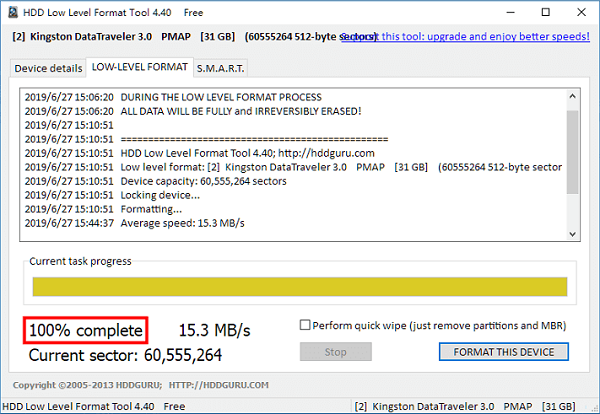Screen dimensions: 600x414
Task: Open the S.M.A.R.T. tab
Action: click(x=220, y=68)
